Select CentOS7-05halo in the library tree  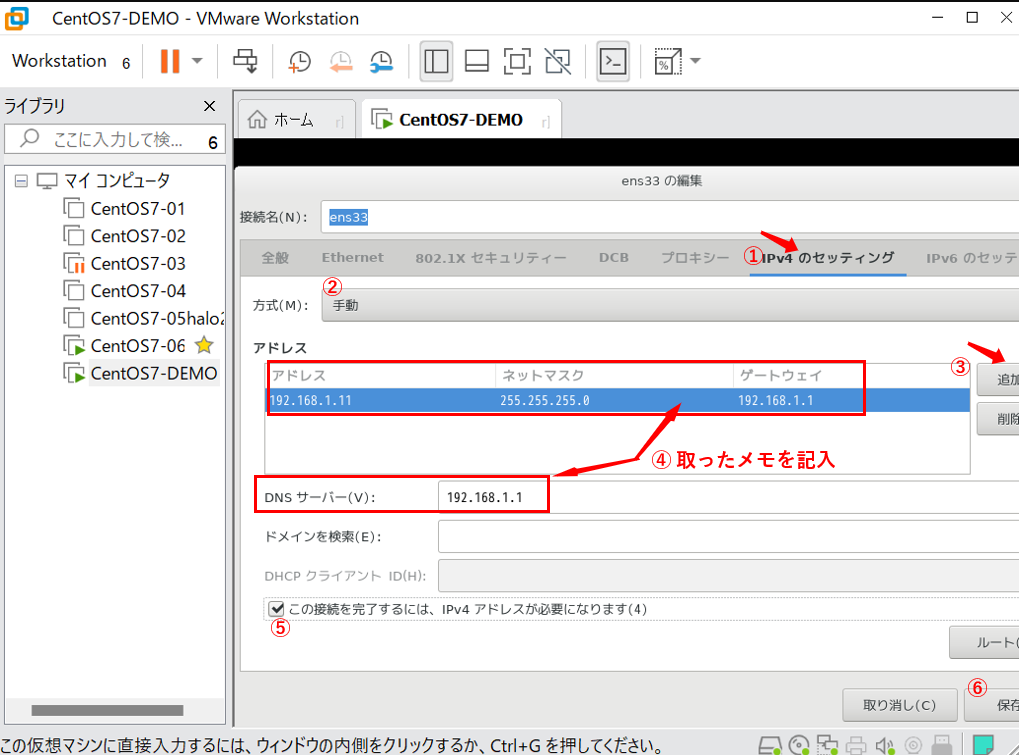143,318
